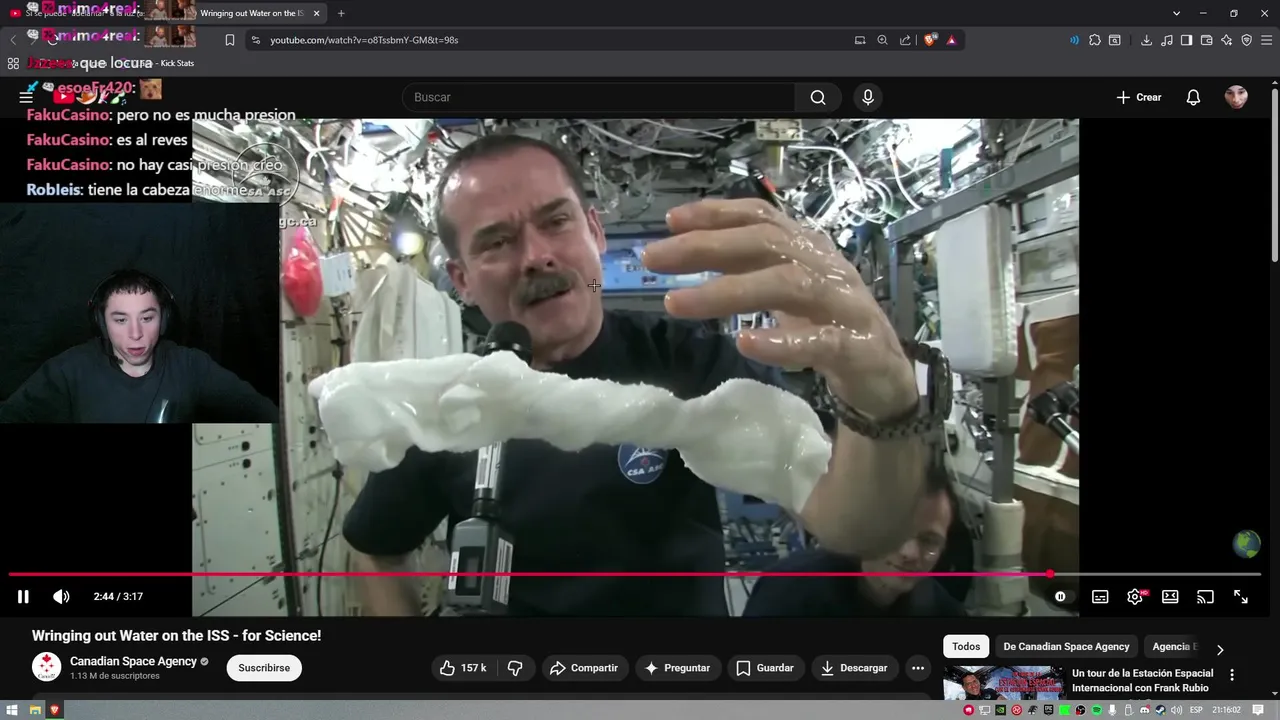This screenshot has height=720, width=1280.
Task: Open browser downloads icon
Action: pyautogui.click(x=1146, y=40)
